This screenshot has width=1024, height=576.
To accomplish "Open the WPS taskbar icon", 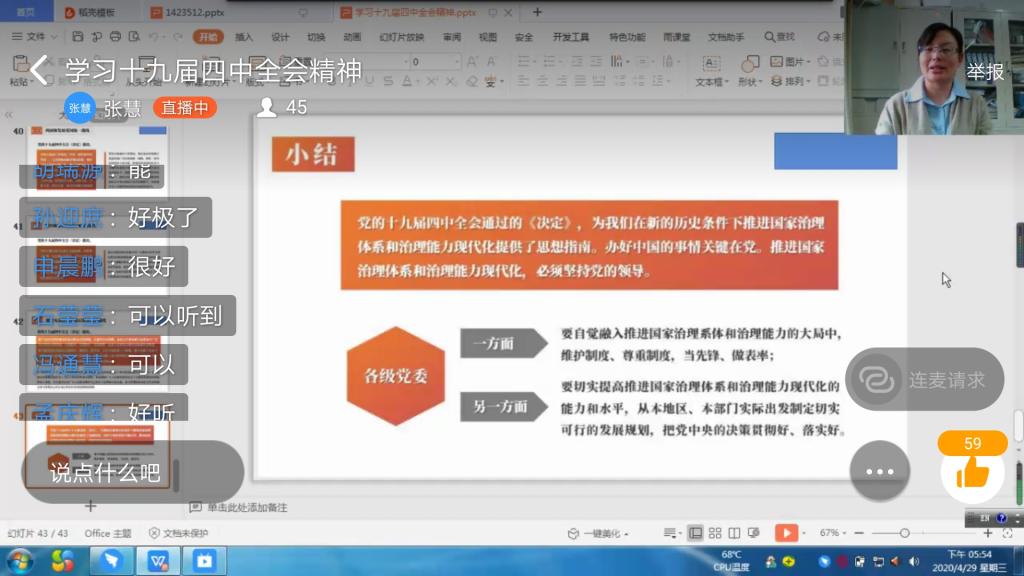I will tap(157, 561).
